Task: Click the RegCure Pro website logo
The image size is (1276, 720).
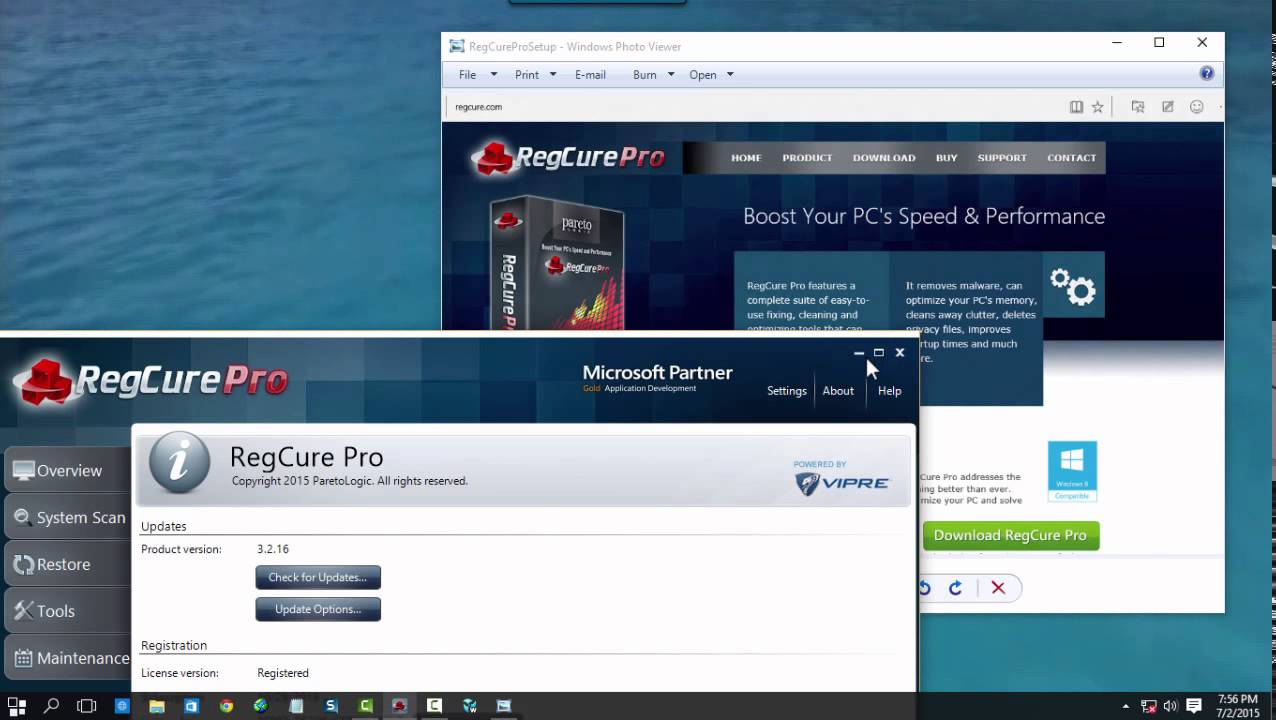Action: click(567, 157)
